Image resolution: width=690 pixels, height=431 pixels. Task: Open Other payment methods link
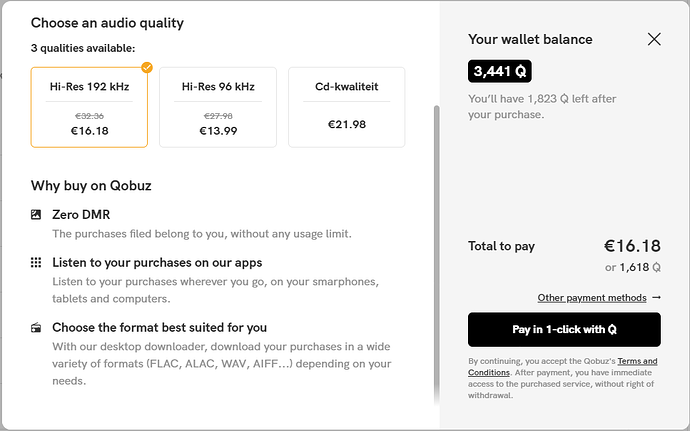click(592, 298)
